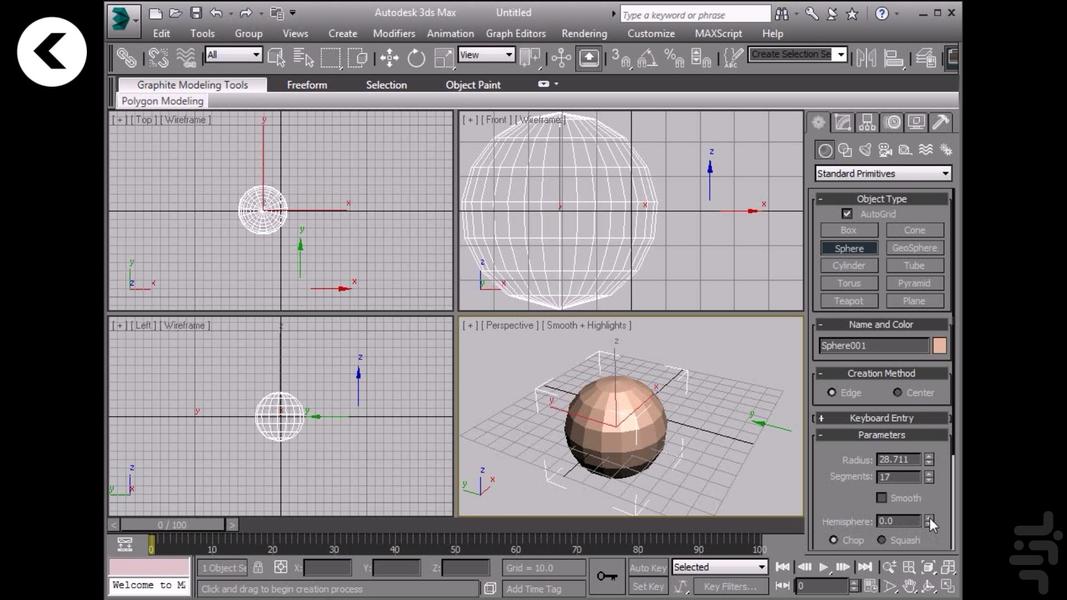
Task: Open the Standard Primitives dropdown
Action: (x=882, y=172)
